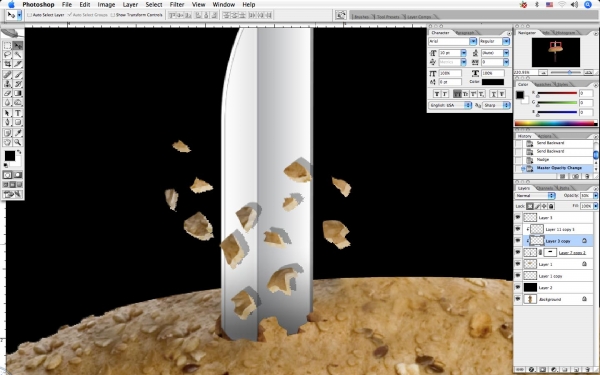Screen dimensions: 600x375
Task: Select the Shape tool
Action: [18, 122]
